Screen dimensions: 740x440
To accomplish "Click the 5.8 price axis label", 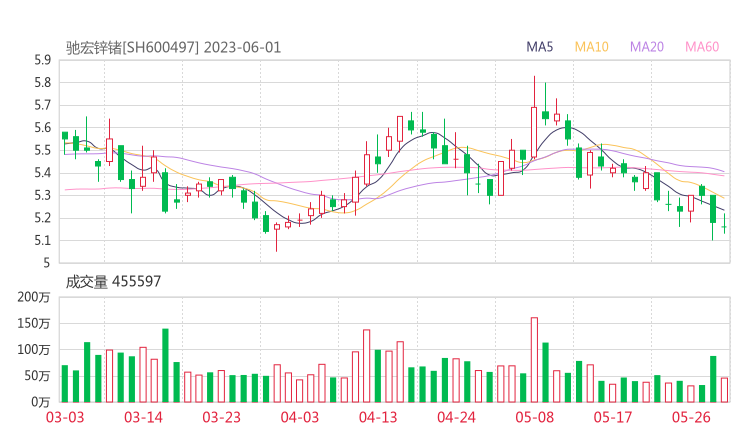I will 42,83.
